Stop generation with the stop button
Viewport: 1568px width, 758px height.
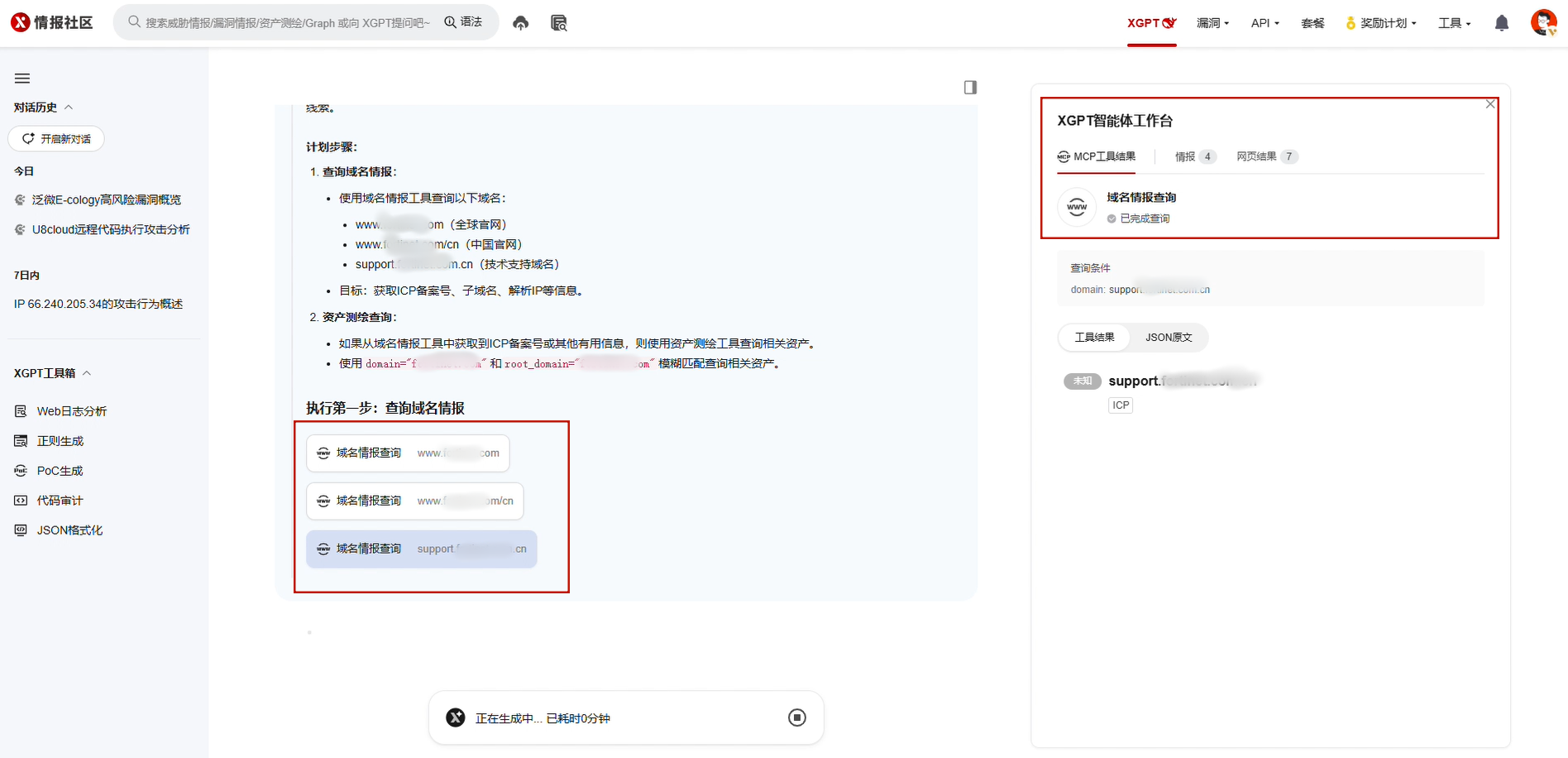click(x=796, y=717)
